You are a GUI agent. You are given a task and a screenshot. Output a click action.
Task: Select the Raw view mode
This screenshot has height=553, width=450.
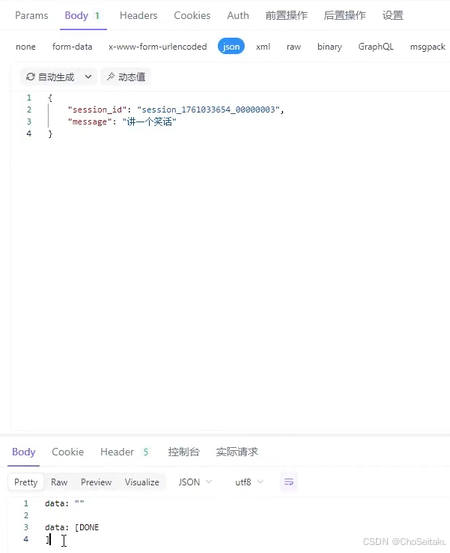click(x=59, y=482)
